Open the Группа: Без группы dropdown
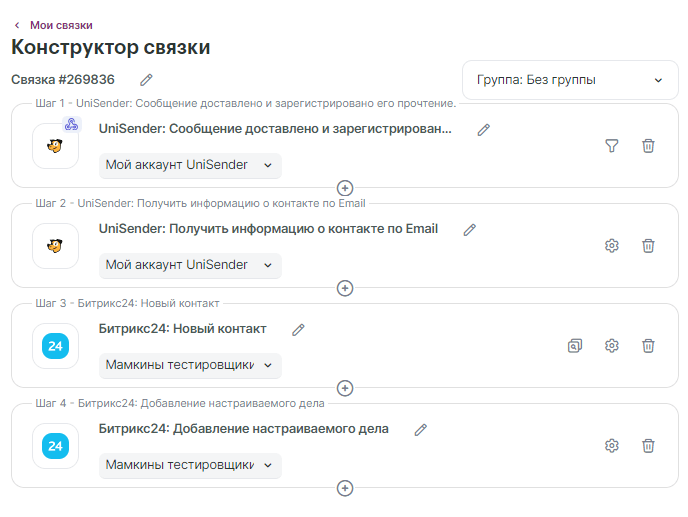The width and height of the screenshot is (688, 517). pos(570,80)
